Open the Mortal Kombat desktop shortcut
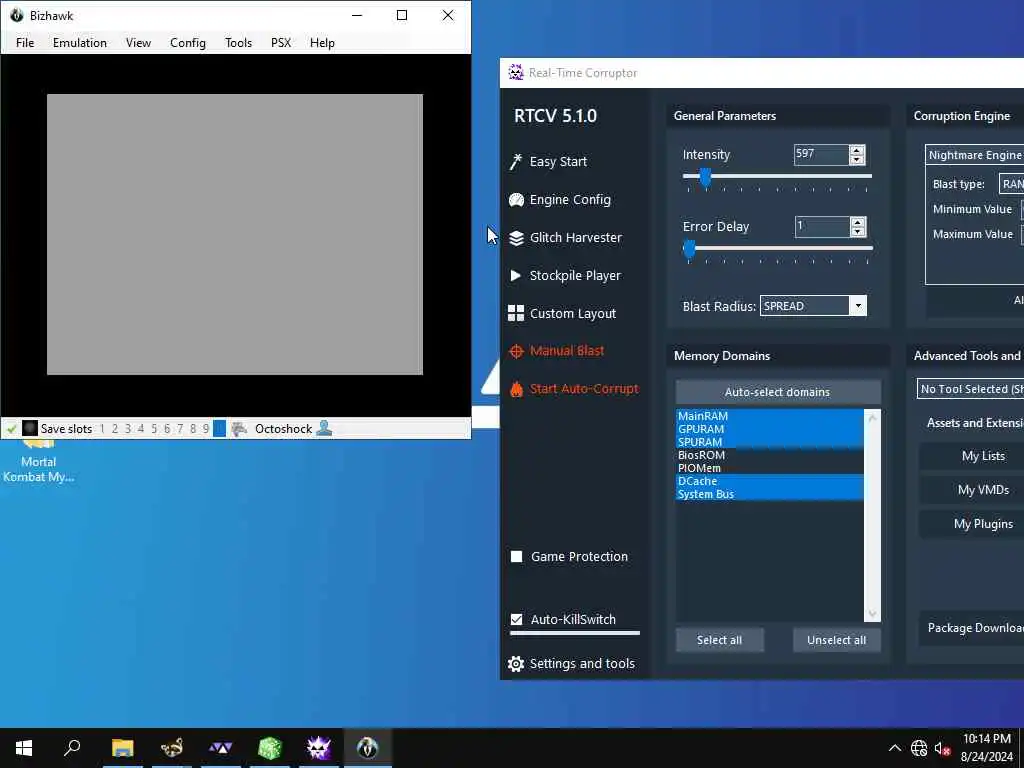The width and height of the screenshot is (1024, 768). click(38, 462)
